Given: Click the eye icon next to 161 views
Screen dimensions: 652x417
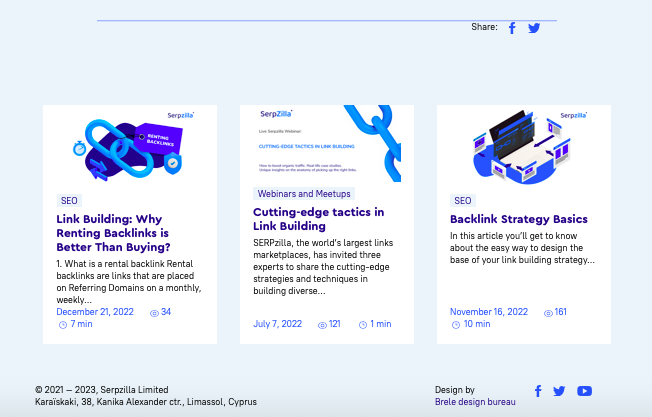Looking at the screenshot, I should pyautogui.click(x=548, y=313).
